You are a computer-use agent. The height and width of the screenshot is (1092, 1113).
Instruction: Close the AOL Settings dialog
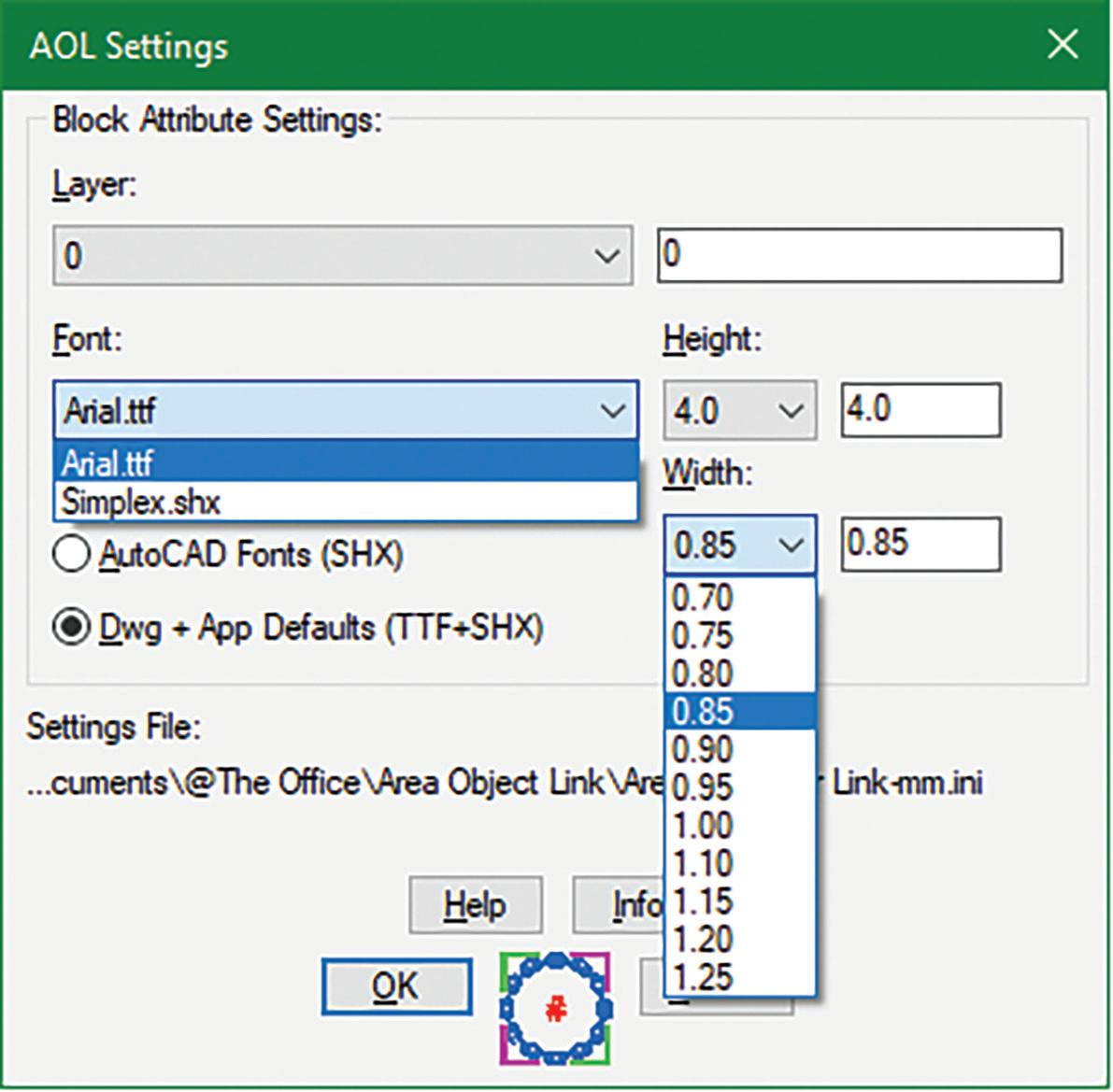point(1063,44)
